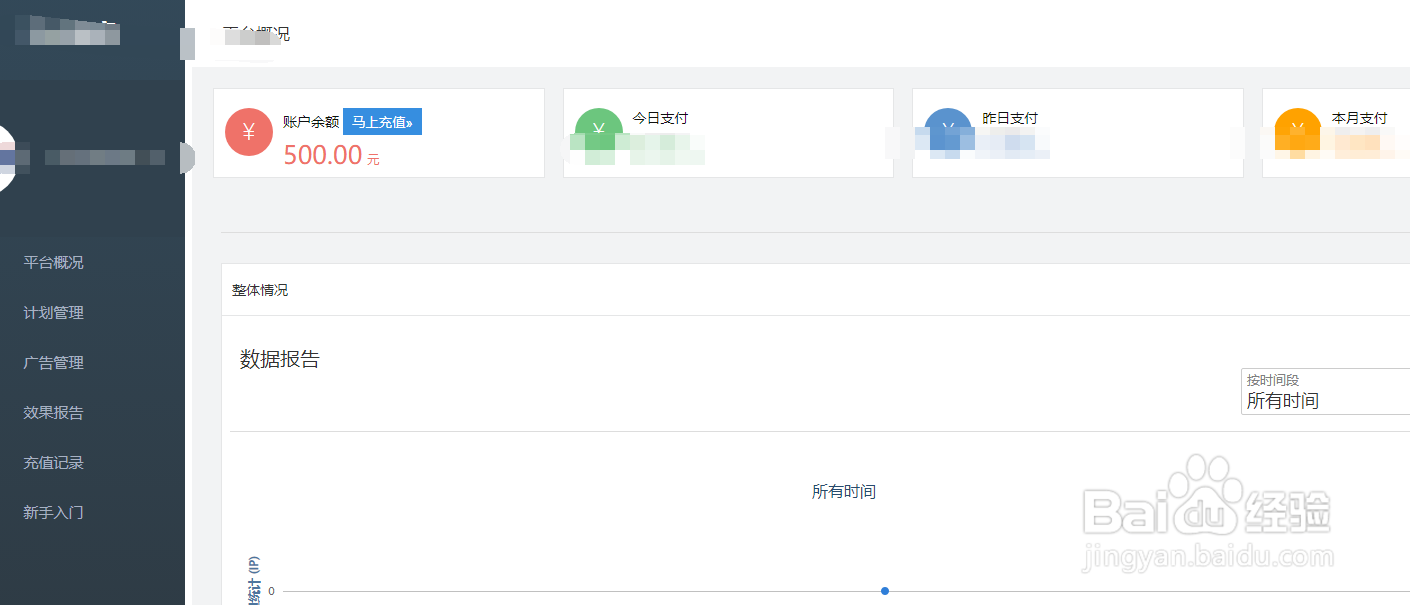1410x605 pixels.
Task: Open 计划管理 in the sidebar
Action: pos(54,313)
